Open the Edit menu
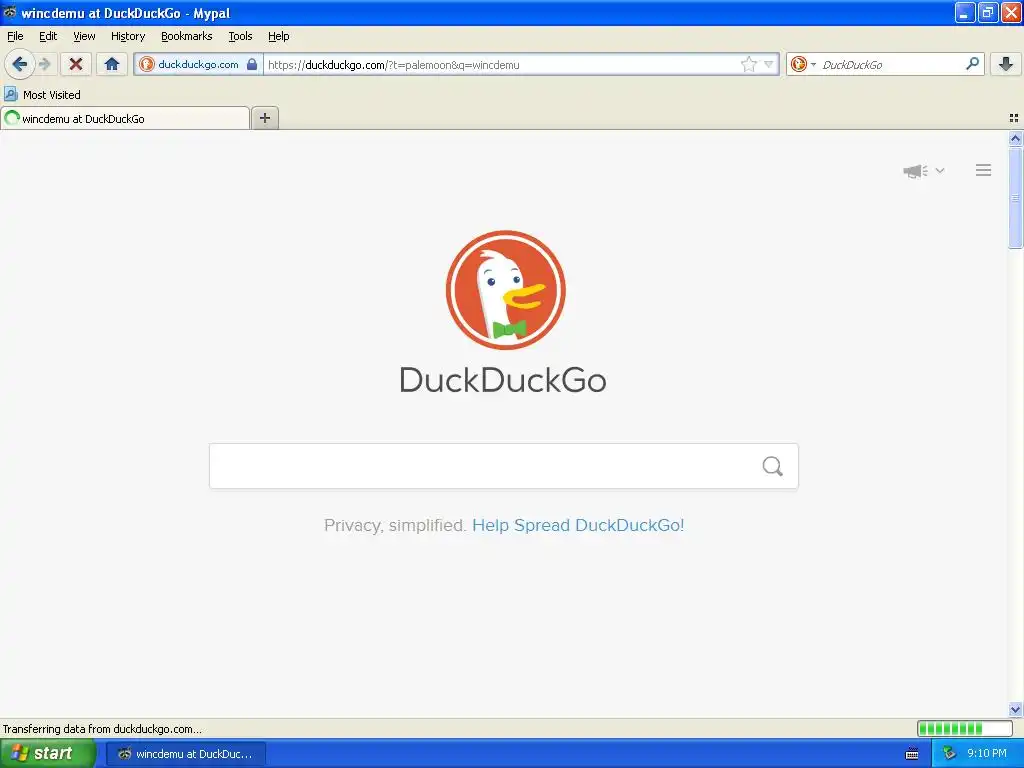 [48, 36]
